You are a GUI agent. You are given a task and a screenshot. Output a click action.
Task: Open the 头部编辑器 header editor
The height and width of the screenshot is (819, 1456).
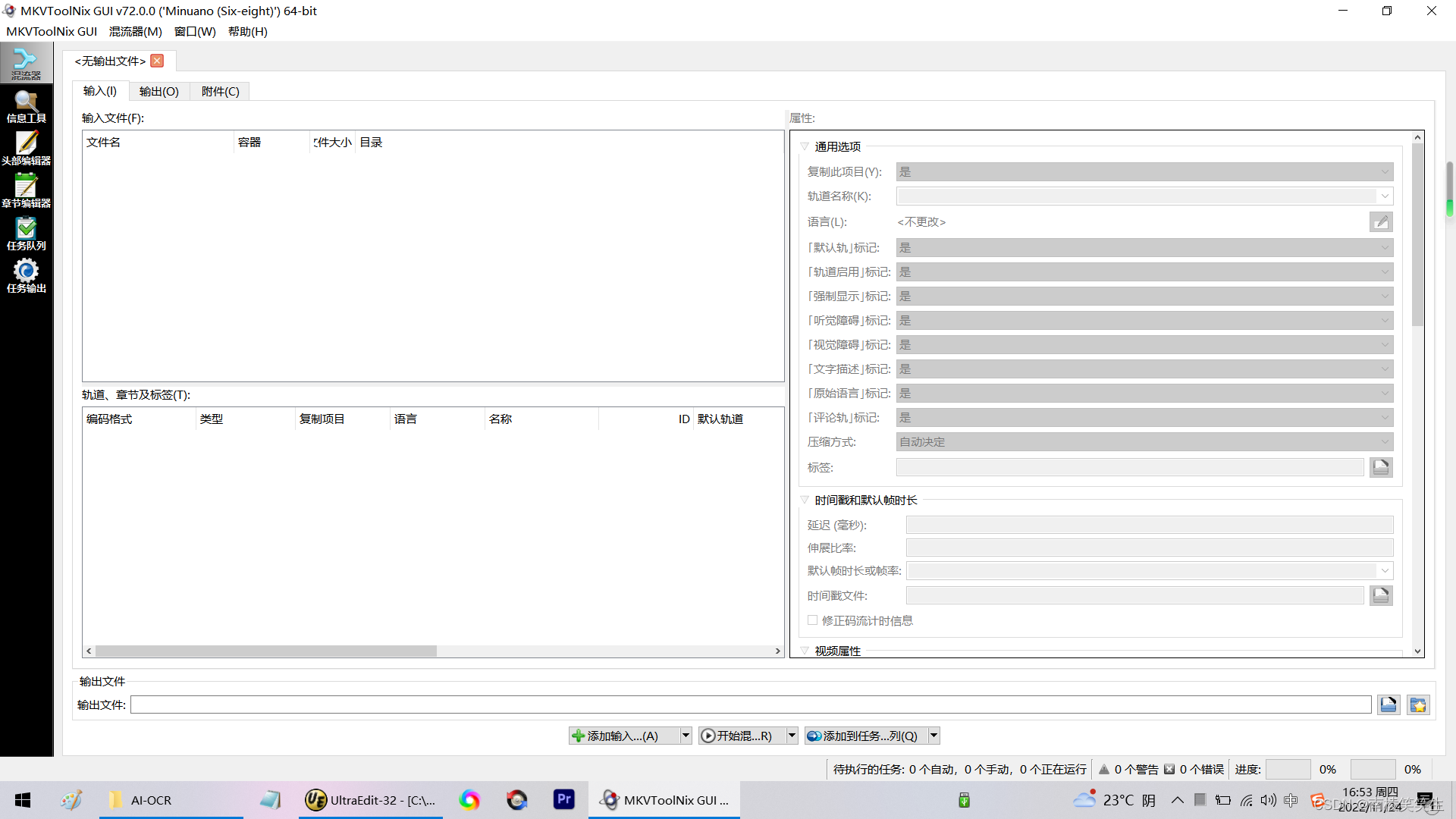tap(26, 149)
